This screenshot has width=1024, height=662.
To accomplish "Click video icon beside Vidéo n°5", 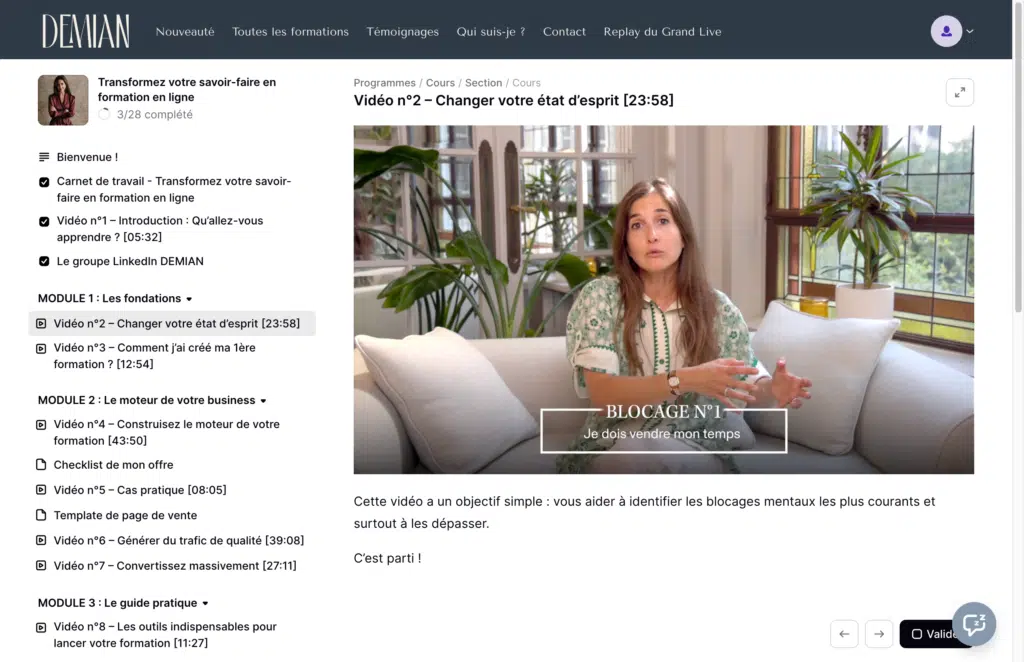I will (41, 490).
